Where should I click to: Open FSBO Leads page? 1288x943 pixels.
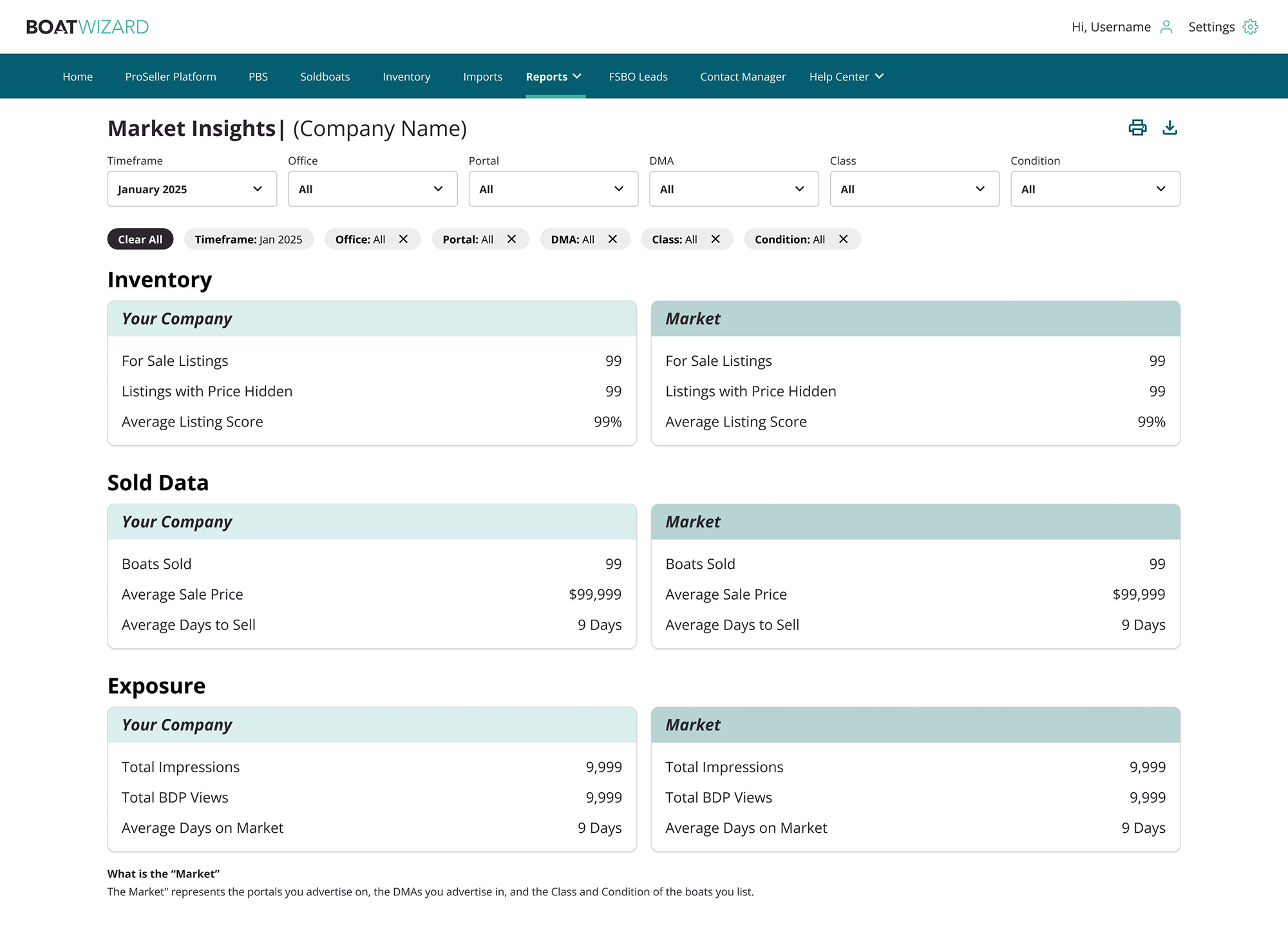(638, 77)
